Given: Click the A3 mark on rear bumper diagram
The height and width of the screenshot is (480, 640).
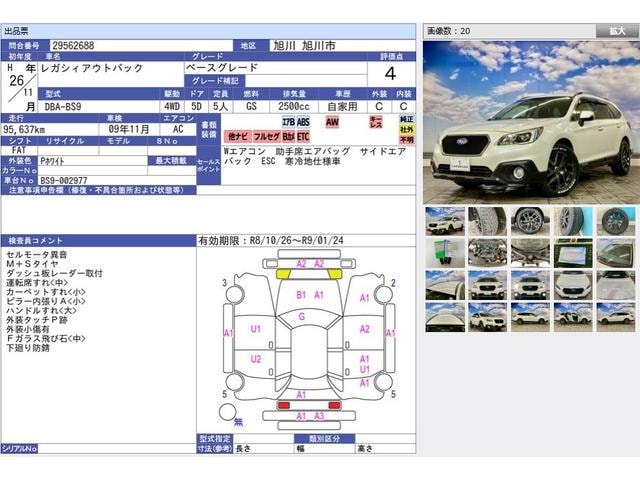Looking at the screenshot, I should tap(319, 416).
